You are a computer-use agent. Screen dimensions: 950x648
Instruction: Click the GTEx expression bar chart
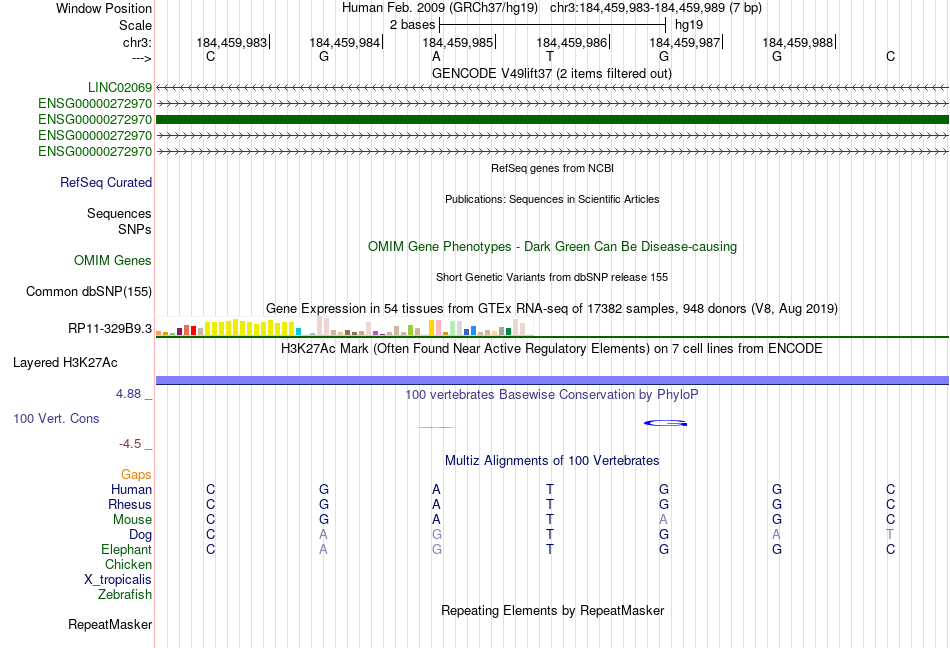[345, 326]
